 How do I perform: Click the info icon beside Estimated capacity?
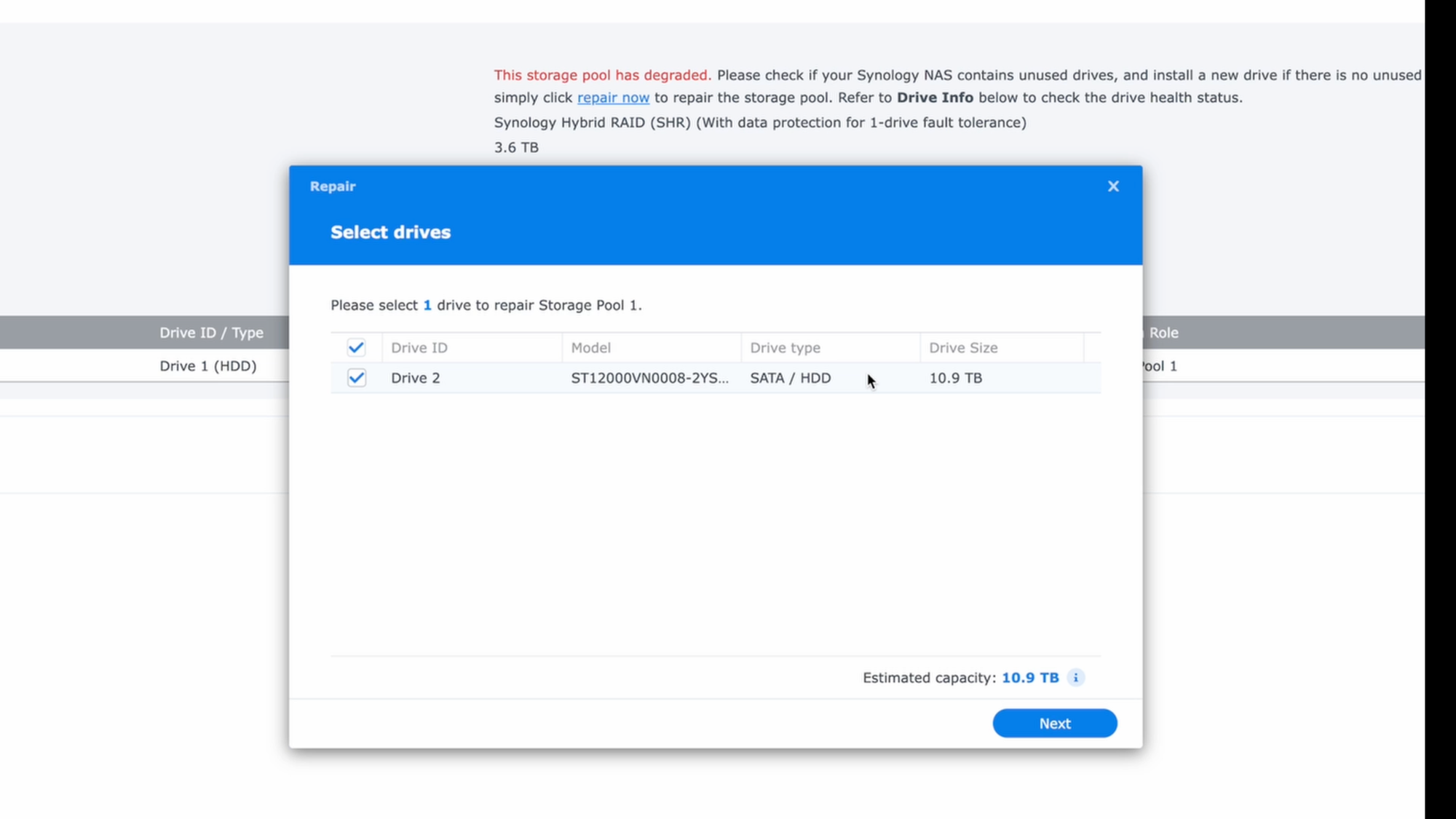click(1075, 678)
